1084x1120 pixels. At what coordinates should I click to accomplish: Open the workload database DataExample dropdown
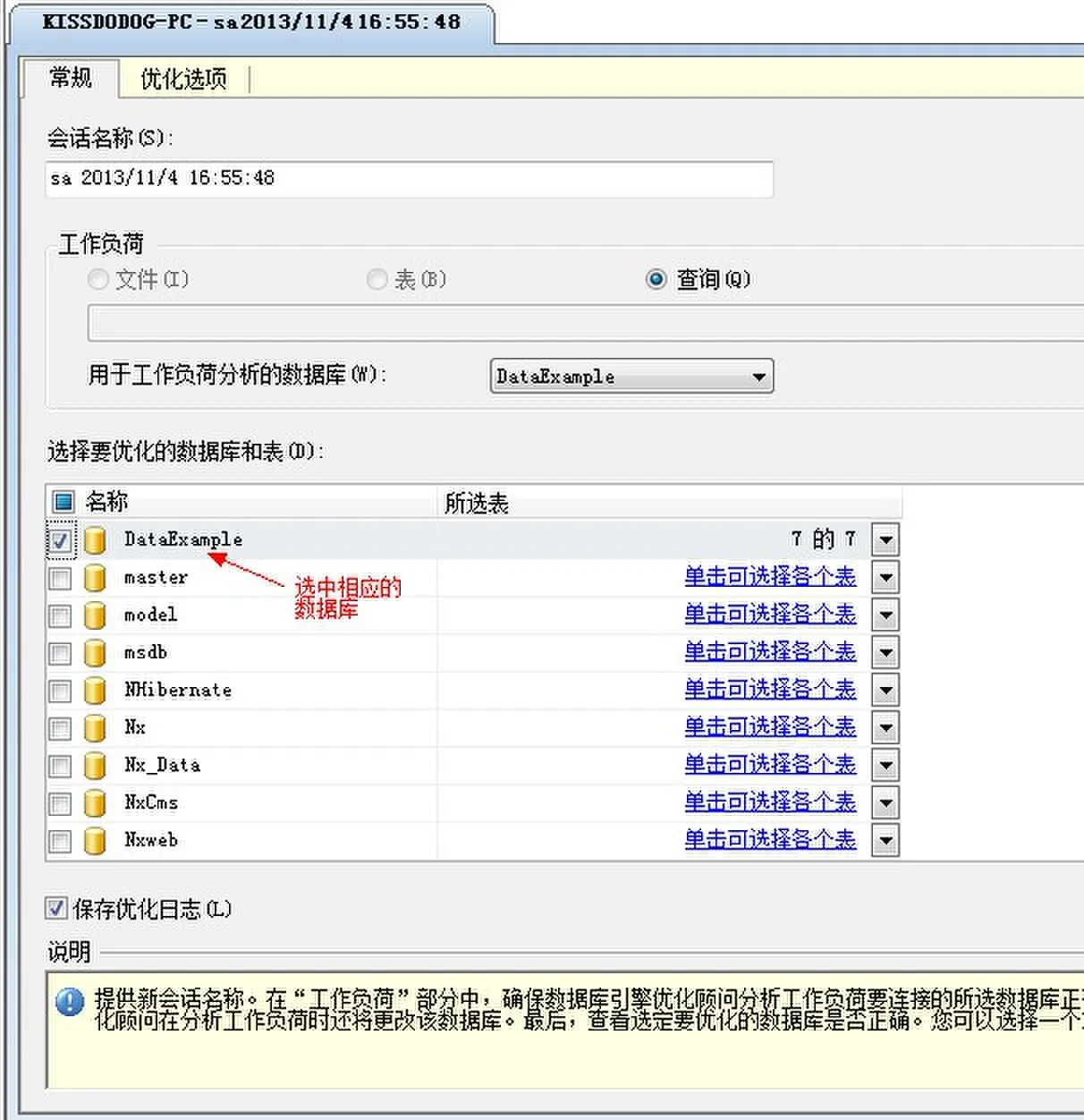(x=631, y=377)
